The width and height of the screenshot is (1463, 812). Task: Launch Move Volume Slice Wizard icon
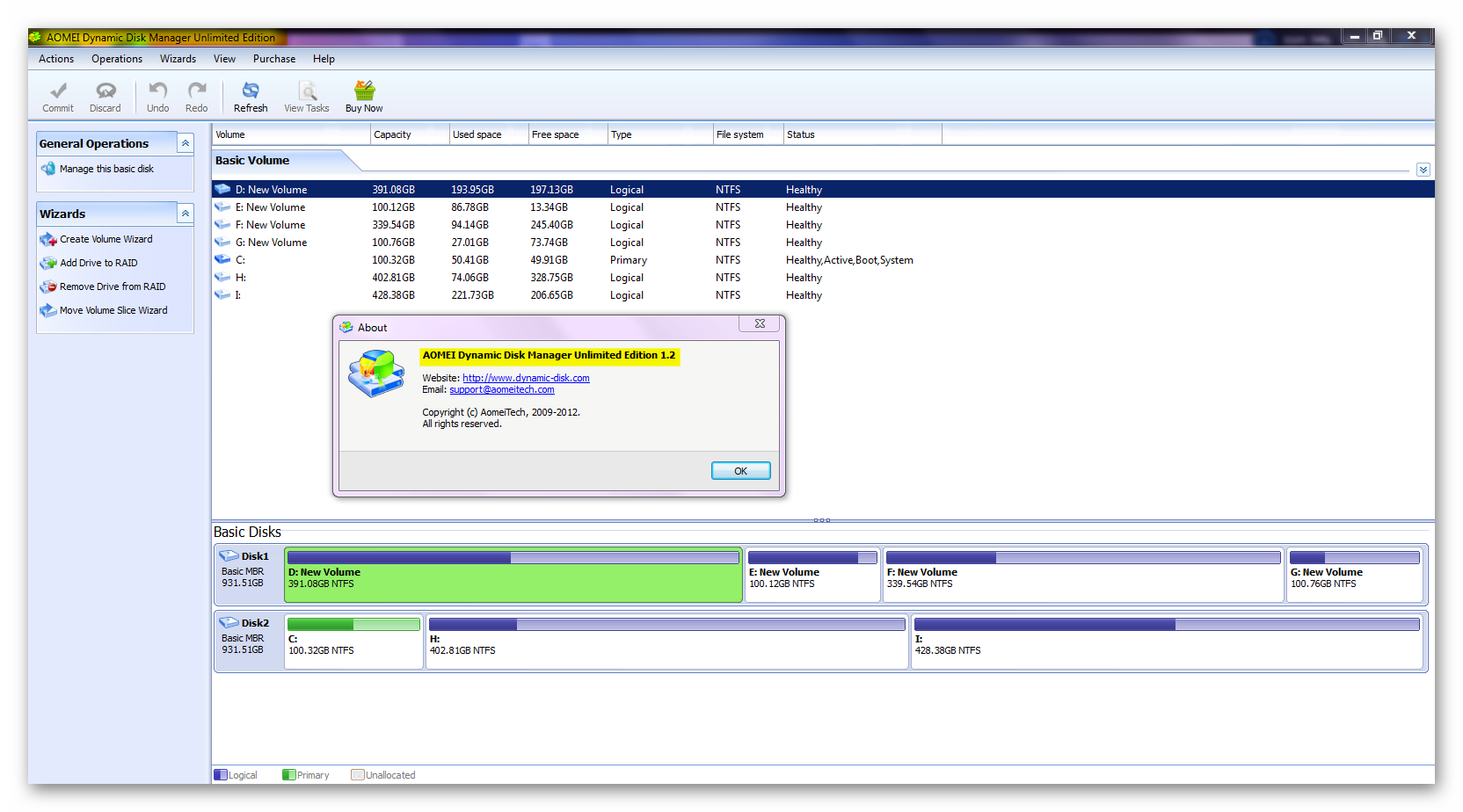click(x=48, y=310)
